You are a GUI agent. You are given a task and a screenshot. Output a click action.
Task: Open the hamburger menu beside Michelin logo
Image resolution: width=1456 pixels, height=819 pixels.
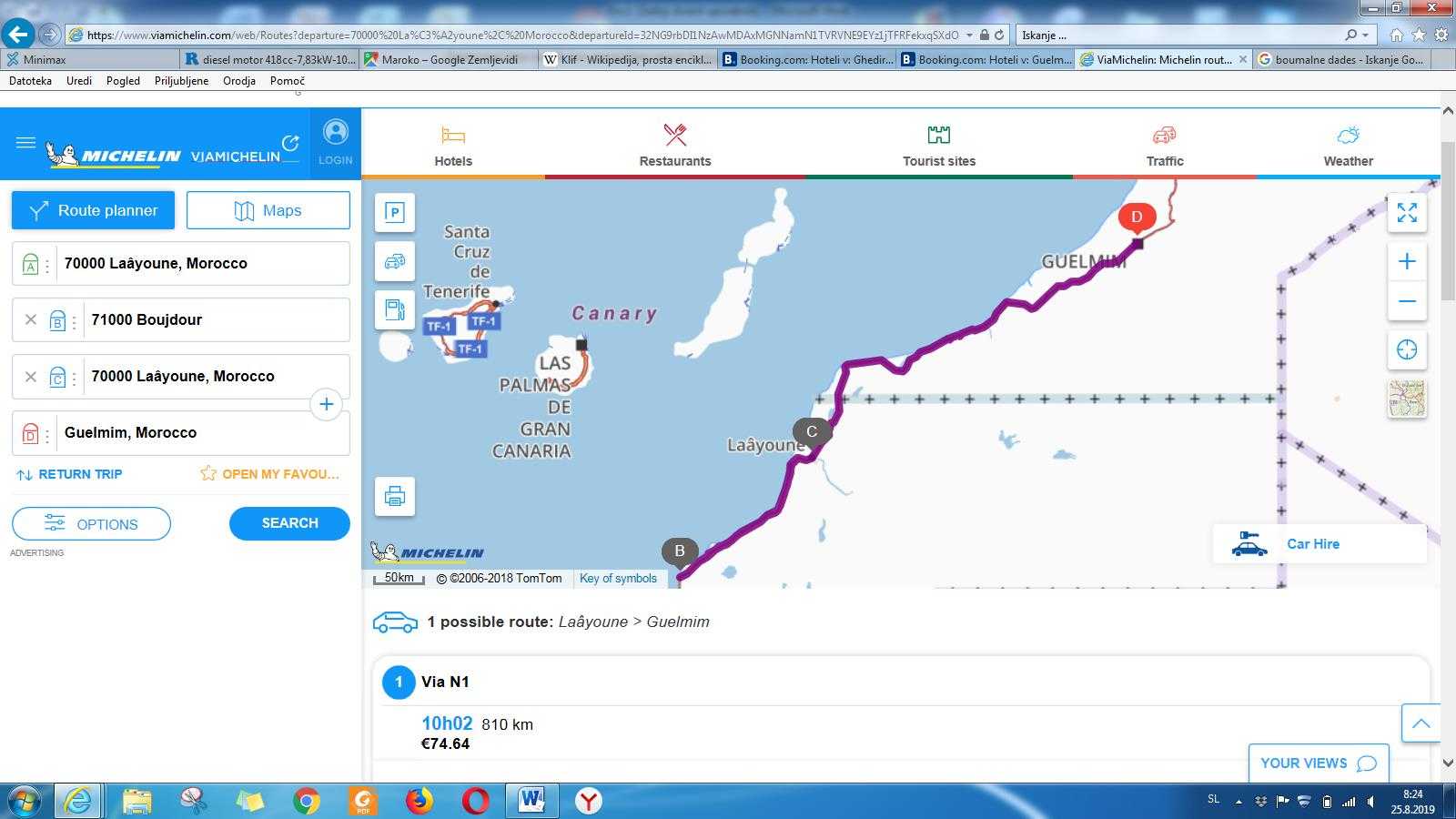coord(25,143)
